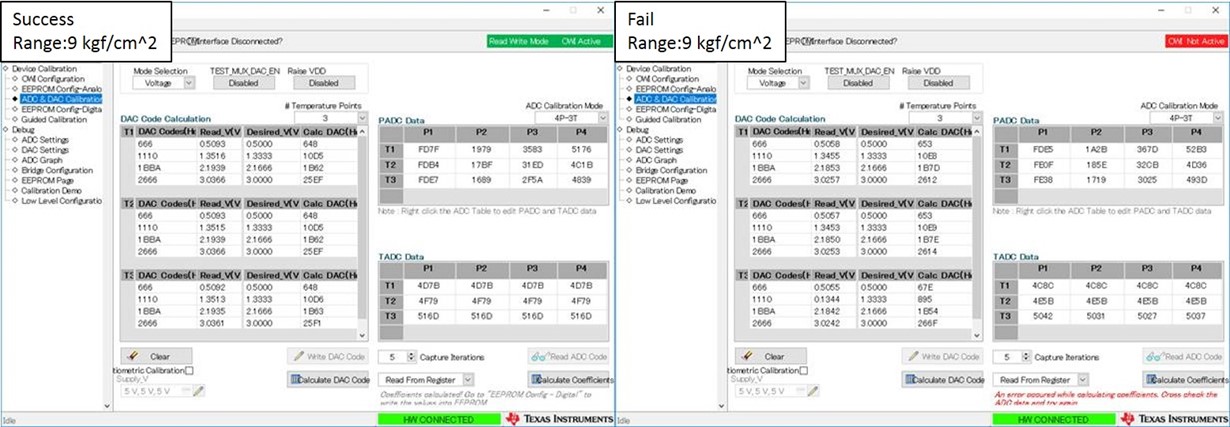
Task: Toggle Ratiometric Calibration checkbox in Success window
Action: 189,370
